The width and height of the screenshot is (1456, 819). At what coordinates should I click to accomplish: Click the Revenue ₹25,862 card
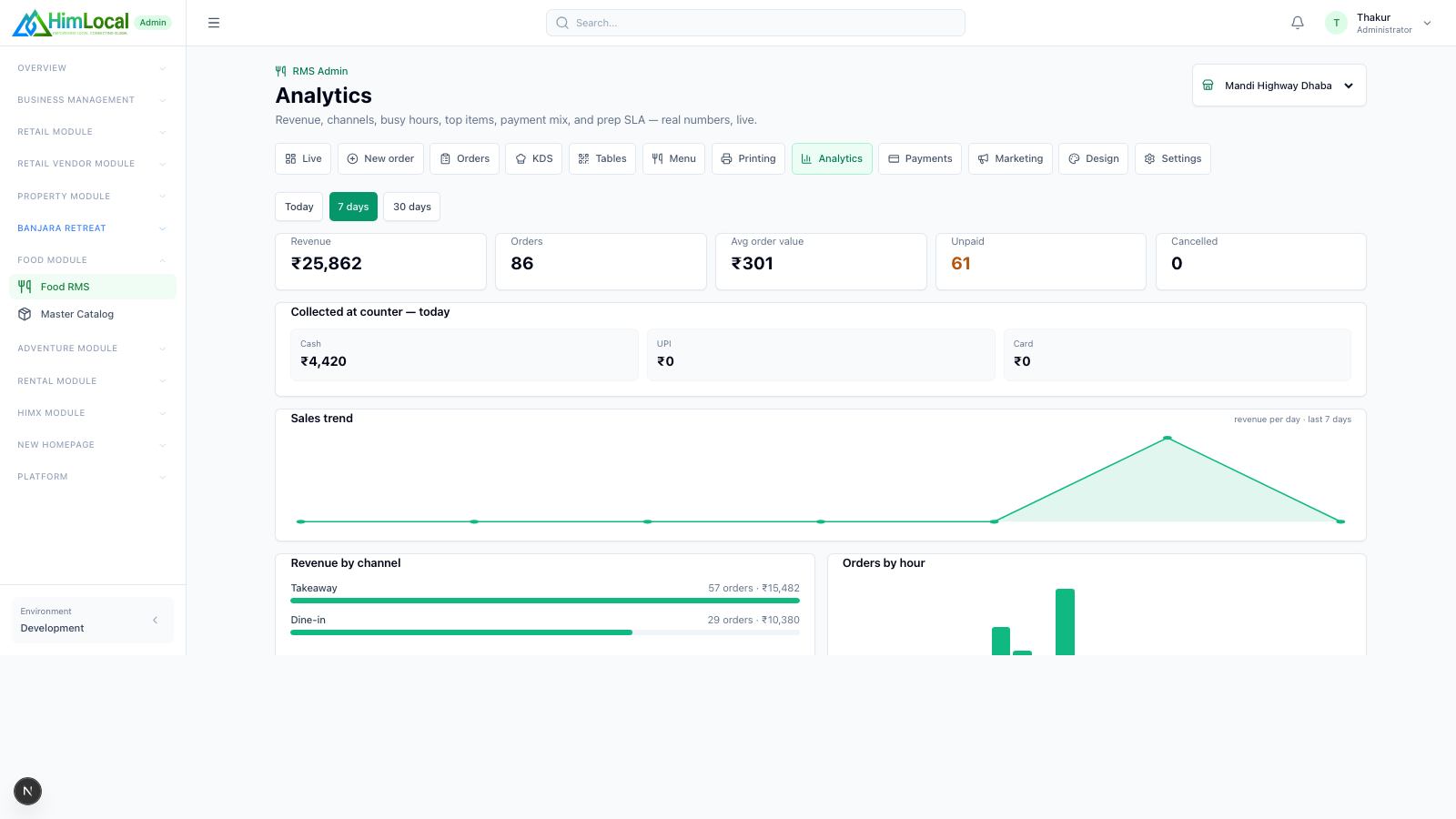380,261
